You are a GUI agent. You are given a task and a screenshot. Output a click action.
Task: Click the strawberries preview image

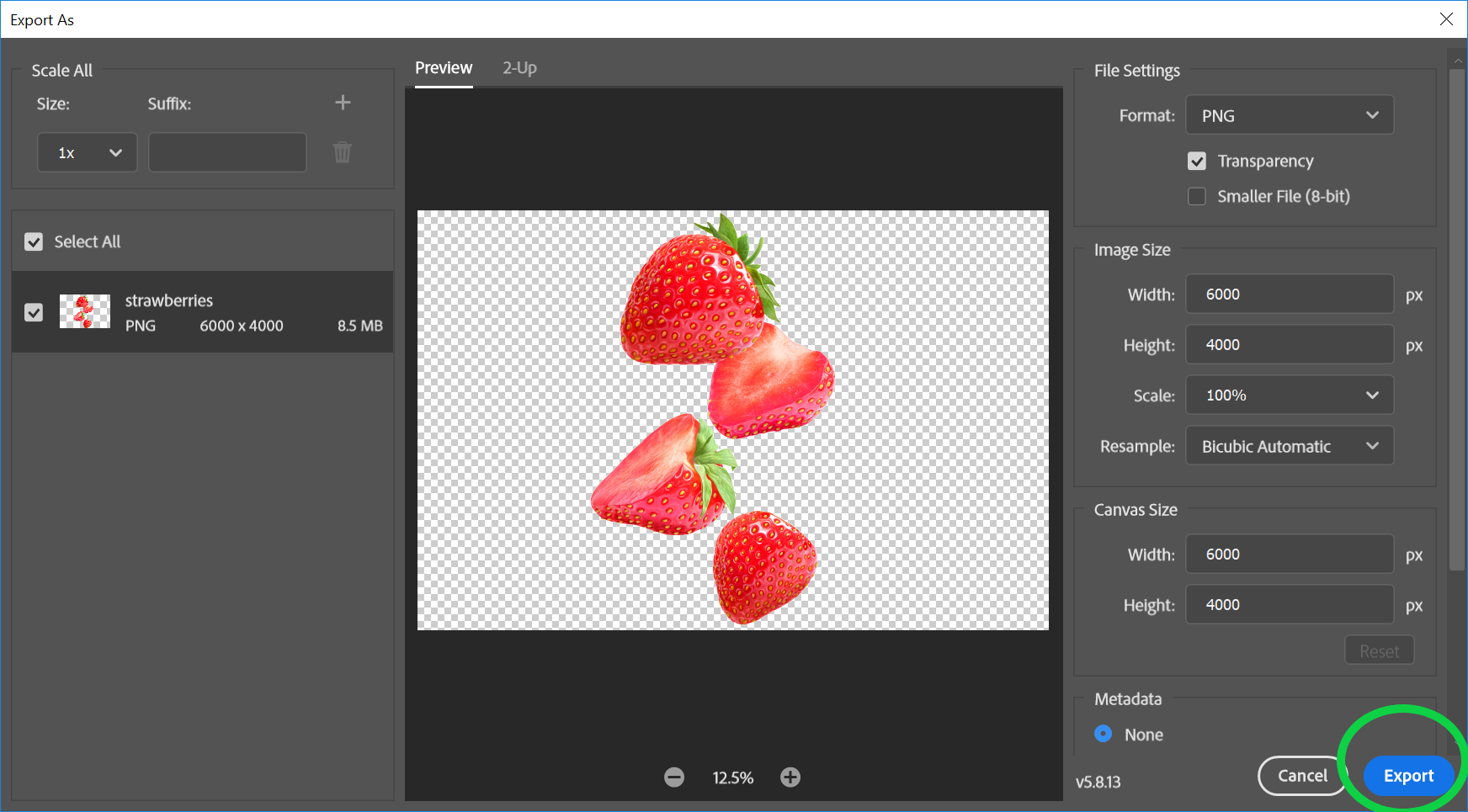tap(733, 420)
